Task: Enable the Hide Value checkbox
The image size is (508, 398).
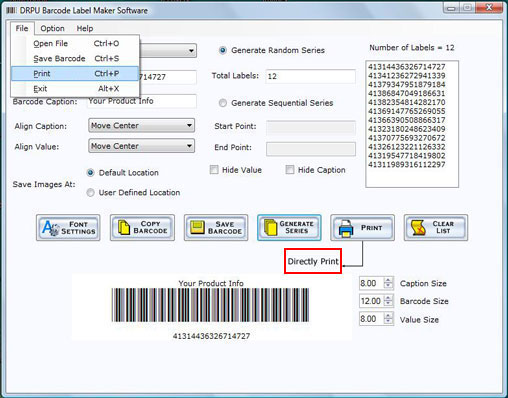Action: tap(214, 170)
